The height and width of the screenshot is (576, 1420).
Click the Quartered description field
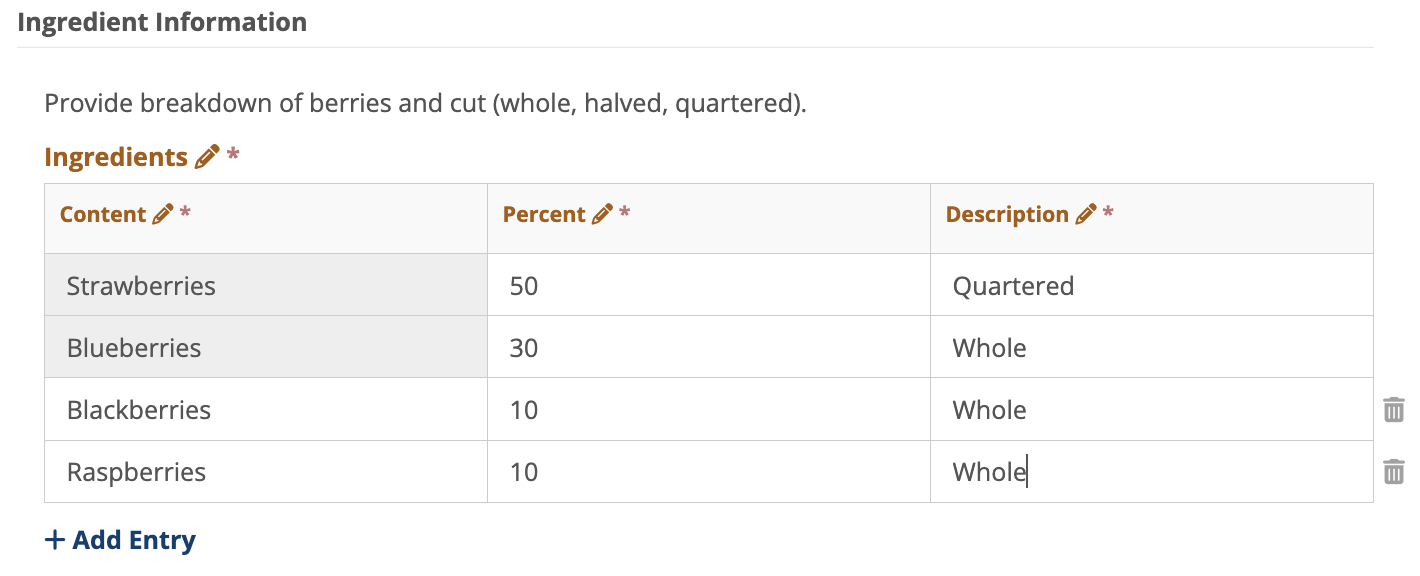tap(1150, 286)
